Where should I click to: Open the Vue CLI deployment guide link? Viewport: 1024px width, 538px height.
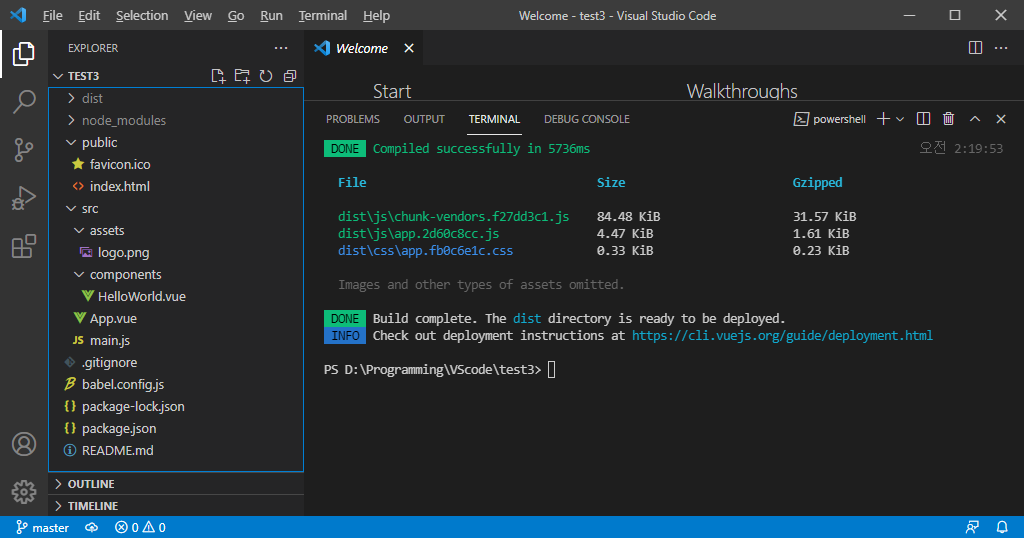pos(782,336)
